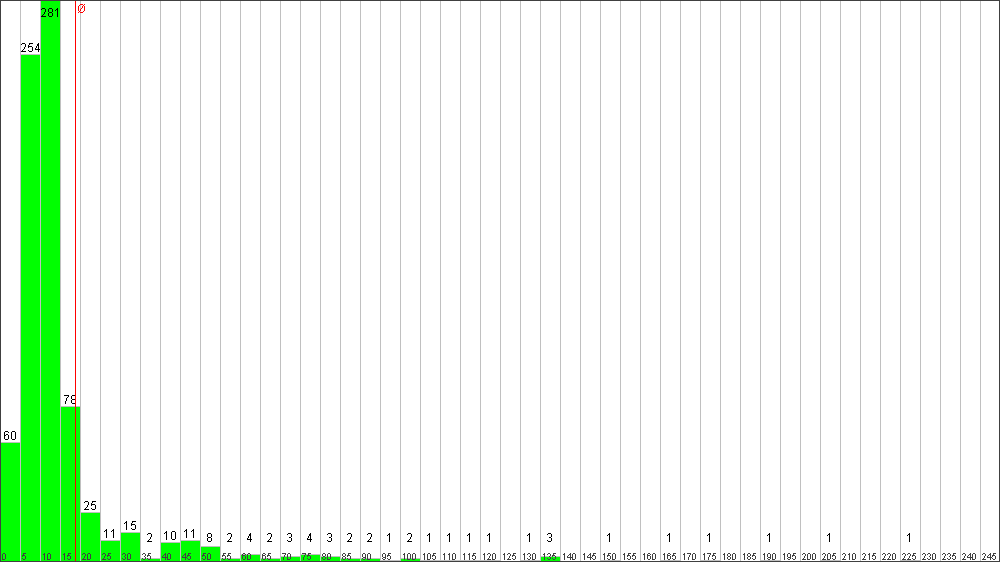Click the x-axis tick label 125
This screenshot has width=1000, height=562.
509,556
